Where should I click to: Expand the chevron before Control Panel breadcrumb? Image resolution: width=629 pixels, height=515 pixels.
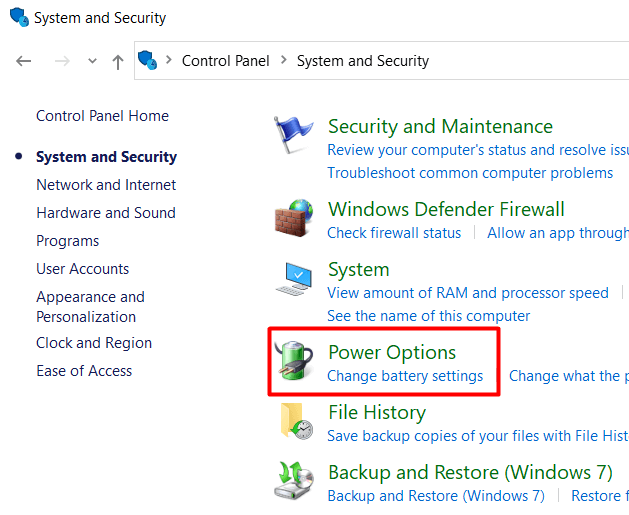[x=169, y=61]
